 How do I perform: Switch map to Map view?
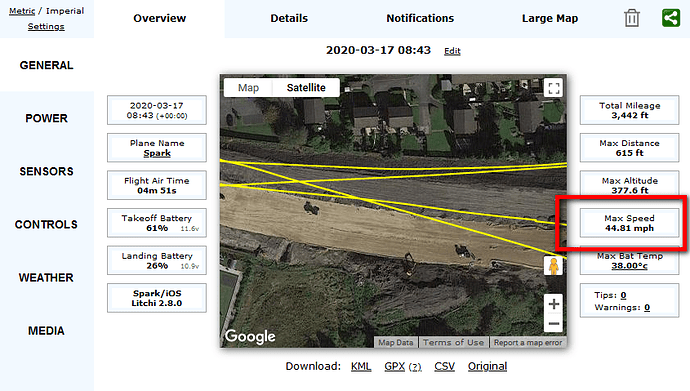point(248,88)
